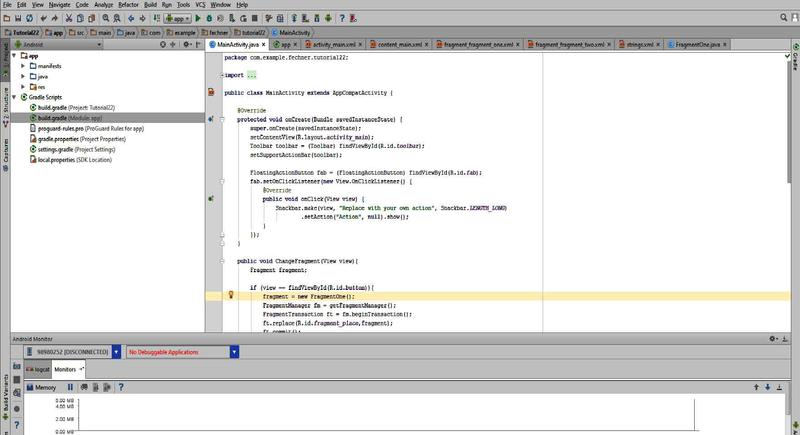Open the VCS menu

pos(200,5)
